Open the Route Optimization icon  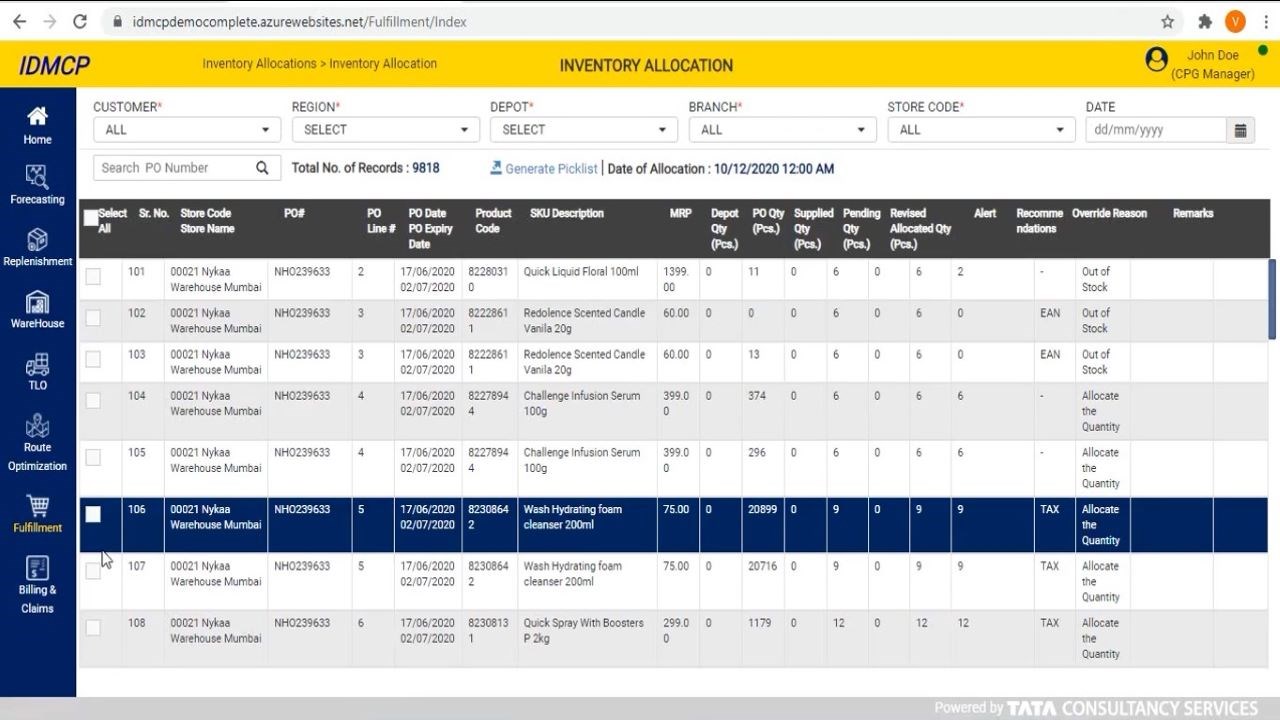pyautogui.click(x=37, y=426)
